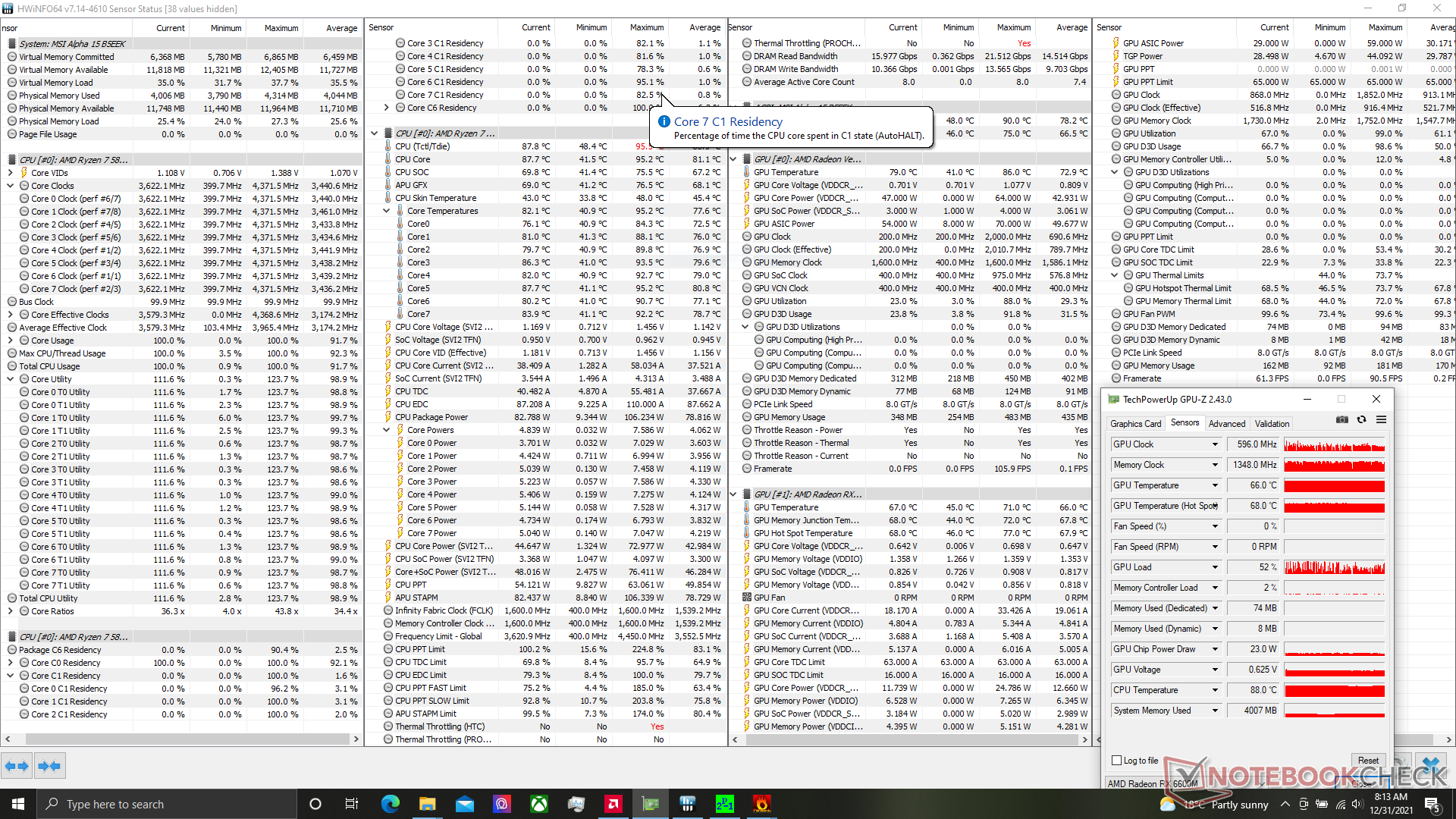The image size is (1456, 819).
Task: Open the Prime95 taskbar icon
Action: coord(724,804)
